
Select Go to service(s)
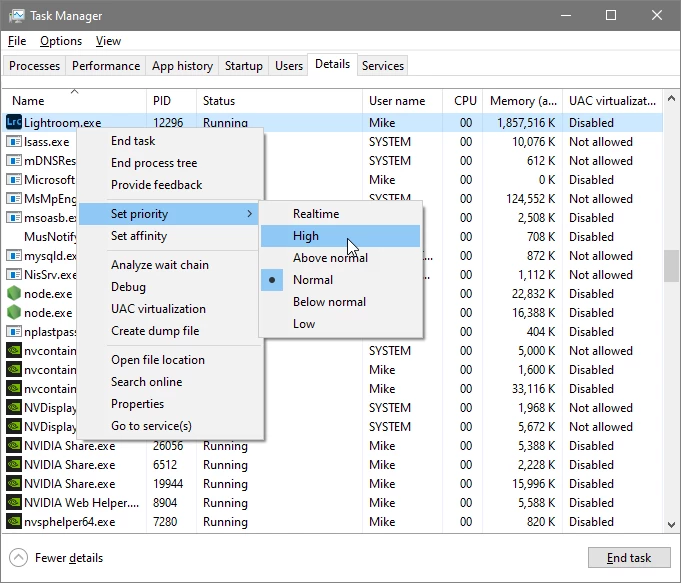[x=171, y=426]
